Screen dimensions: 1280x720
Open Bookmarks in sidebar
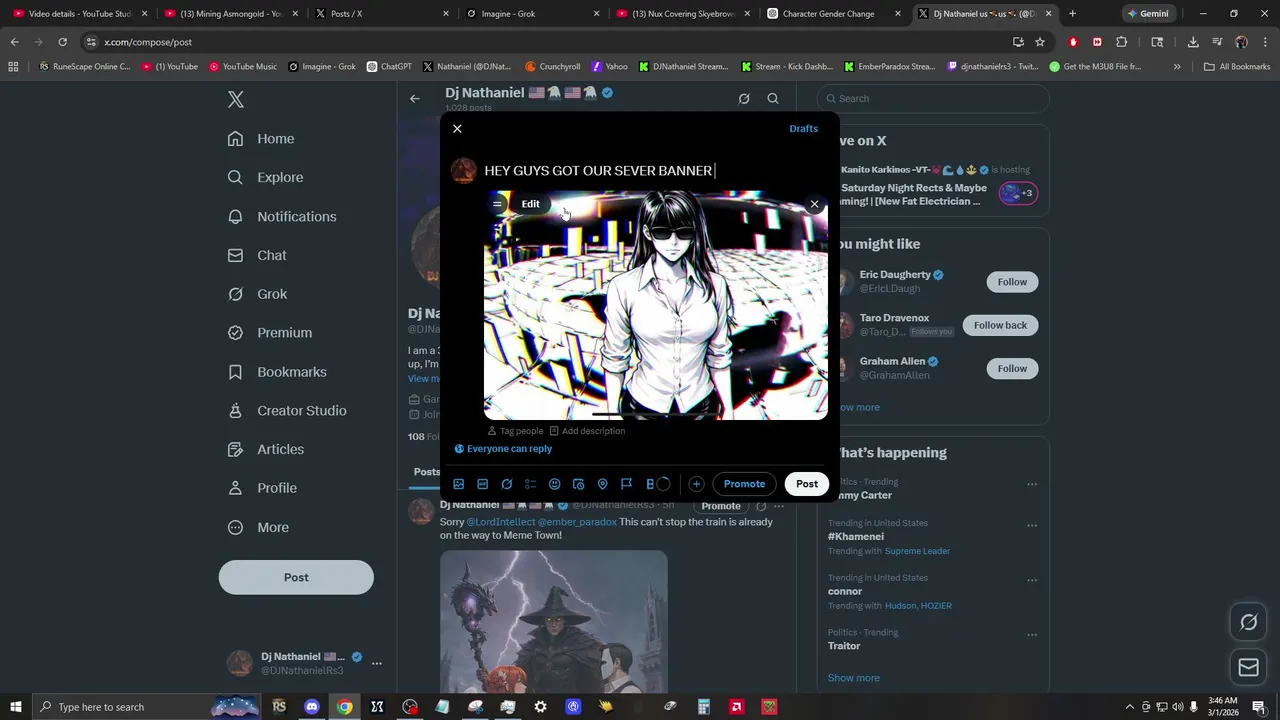pos(277,372)
